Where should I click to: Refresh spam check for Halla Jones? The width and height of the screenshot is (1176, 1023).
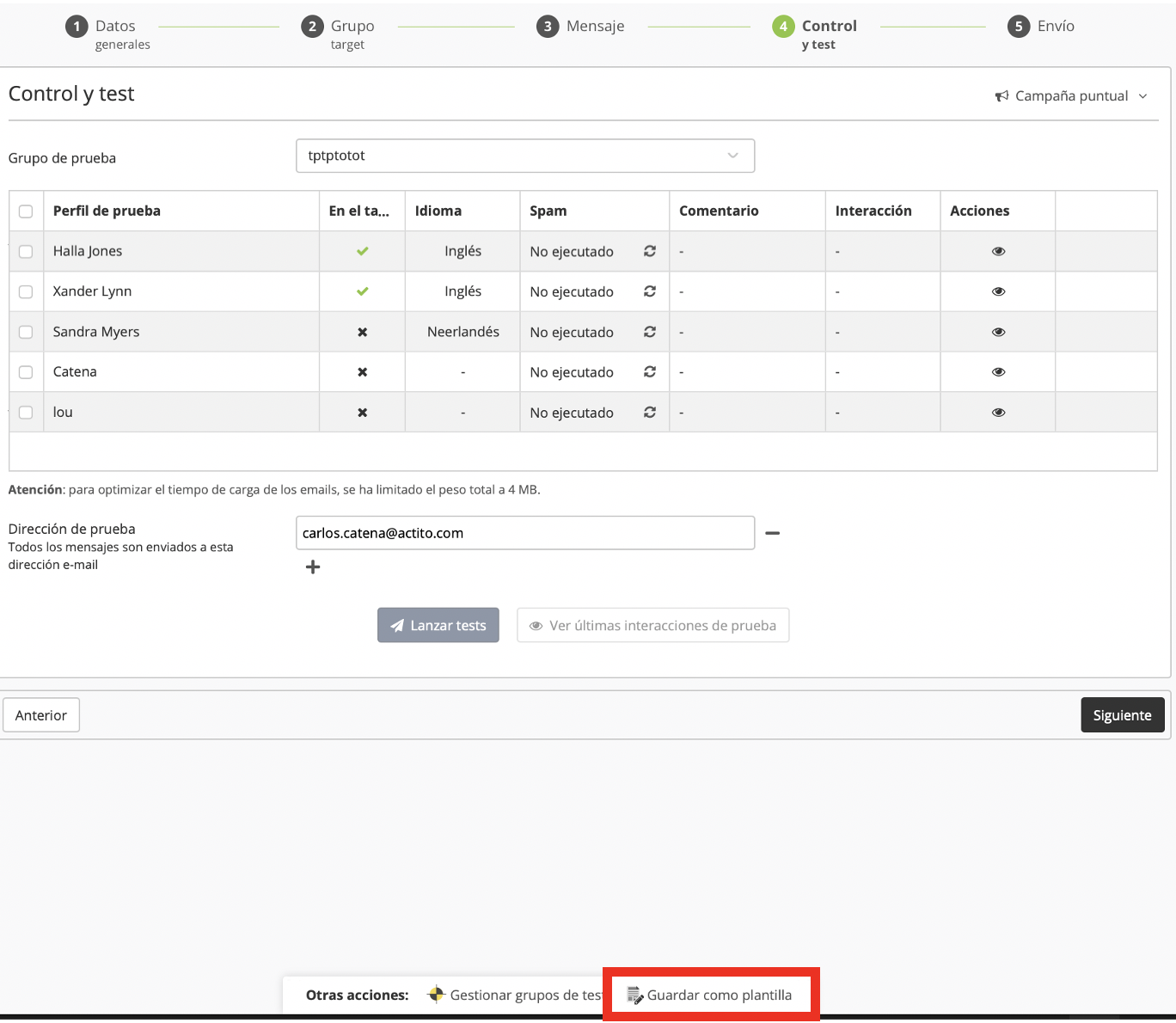650,251
